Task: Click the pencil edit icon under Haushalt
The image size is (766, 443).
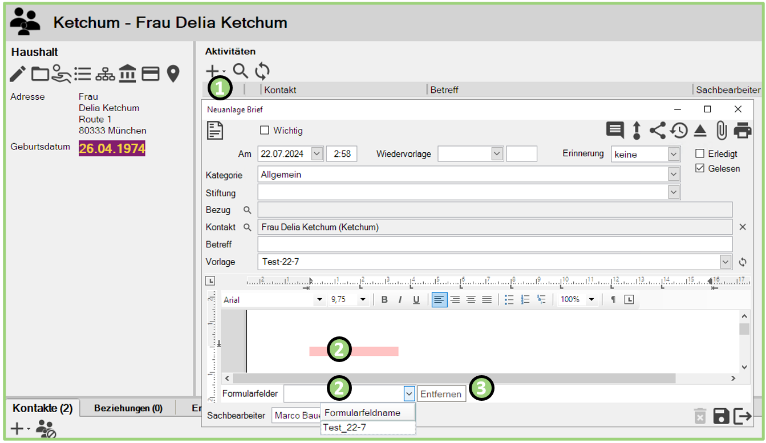Action: coord(17,73)
